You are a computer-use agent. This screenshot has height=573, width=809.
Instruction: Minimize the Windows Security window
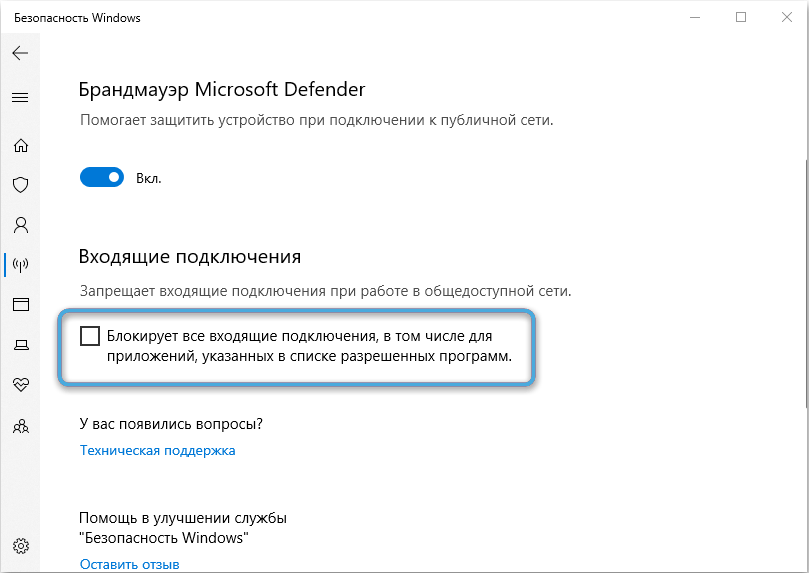tap(695, 17)
